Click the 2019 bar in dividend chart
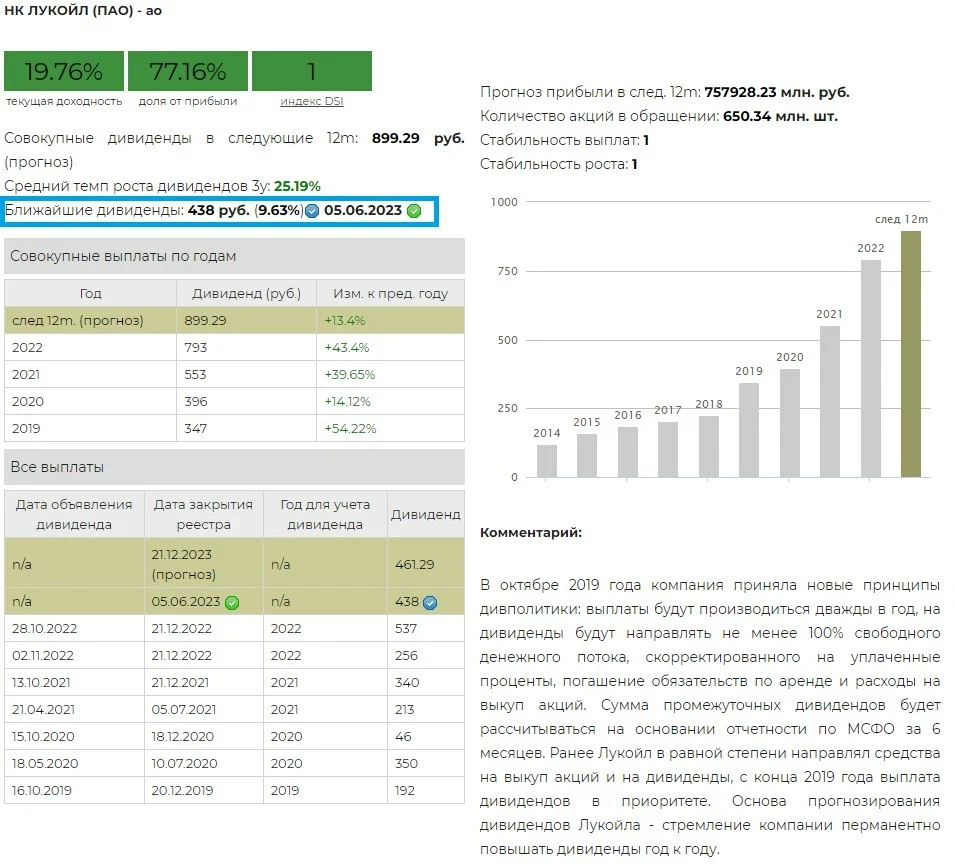Image resolution: width=955 pixels, height=866 pixels. click(x=749, y=429)
